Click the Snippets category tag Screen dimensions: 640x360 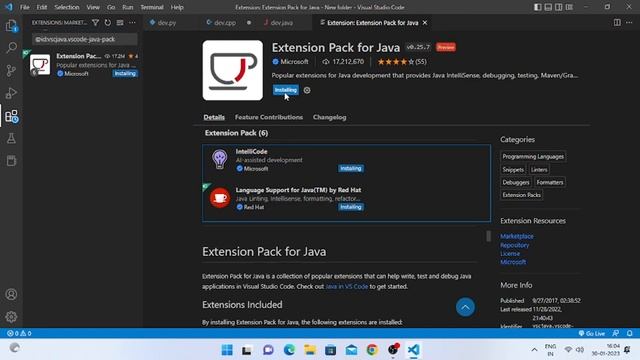pyautogui.click(x=513, y=169)
